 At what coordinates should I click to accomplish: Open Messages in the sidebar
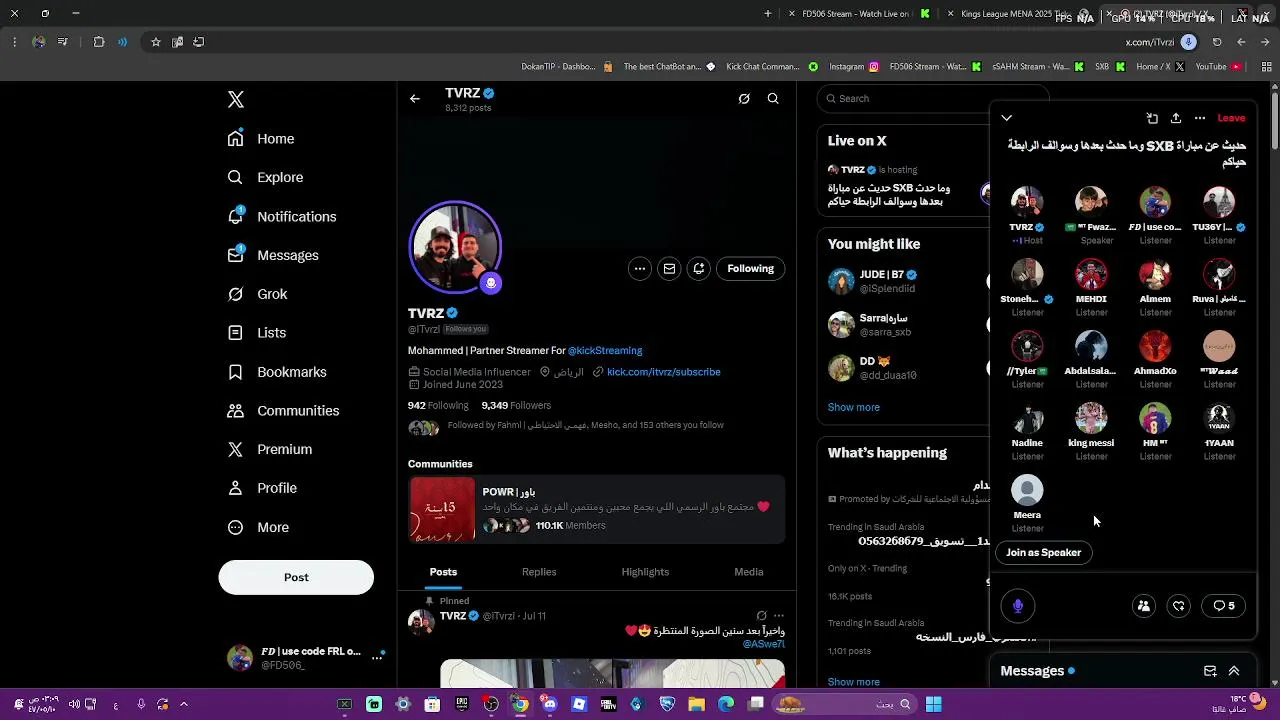(273, 255)
